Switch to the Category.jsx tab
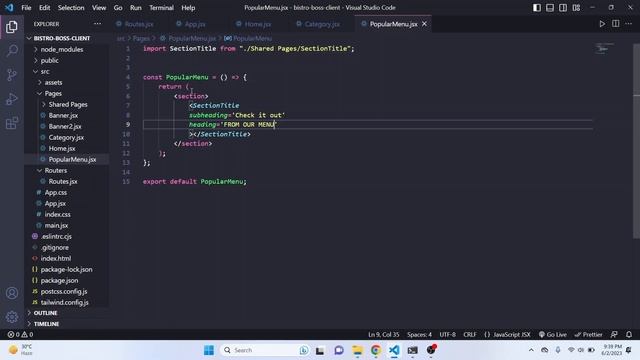Image resolution: width=640 pixels, height=360 pixels. 322,24
